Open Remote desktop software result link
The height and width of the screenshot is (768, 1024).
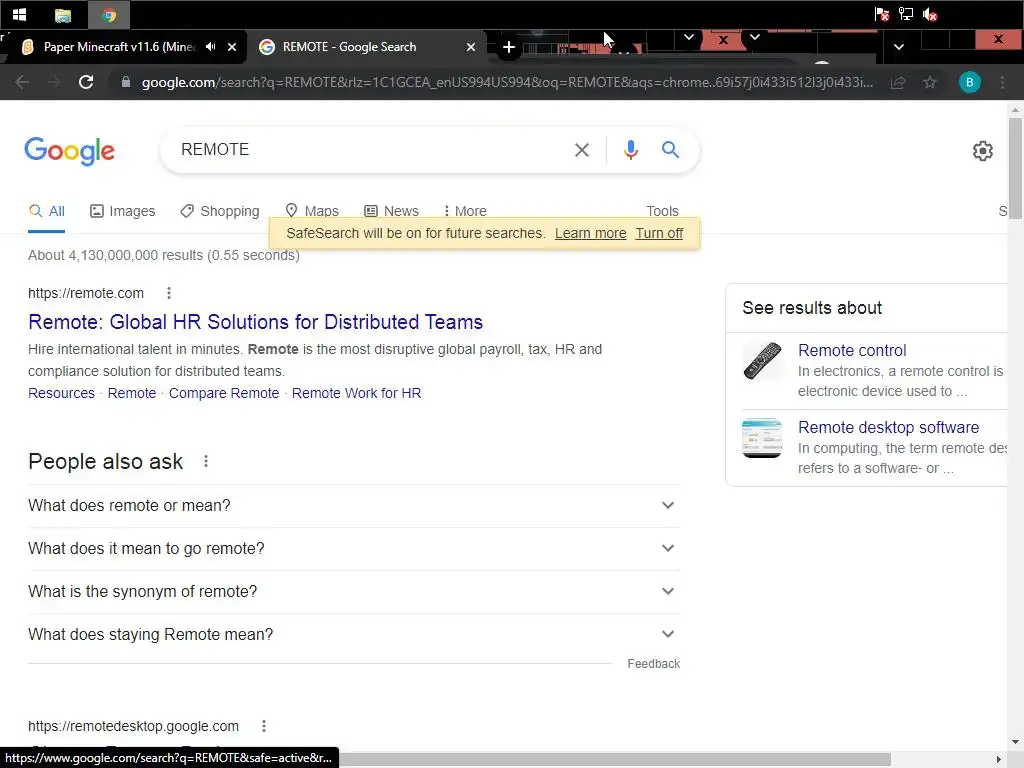point(888,428)
